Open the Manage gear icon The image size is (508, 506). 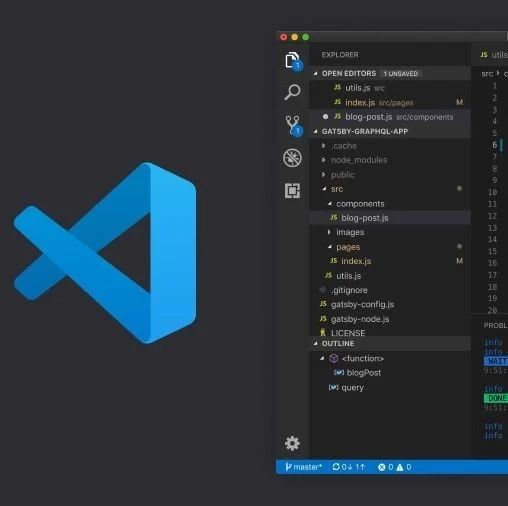tap(292, 443)
